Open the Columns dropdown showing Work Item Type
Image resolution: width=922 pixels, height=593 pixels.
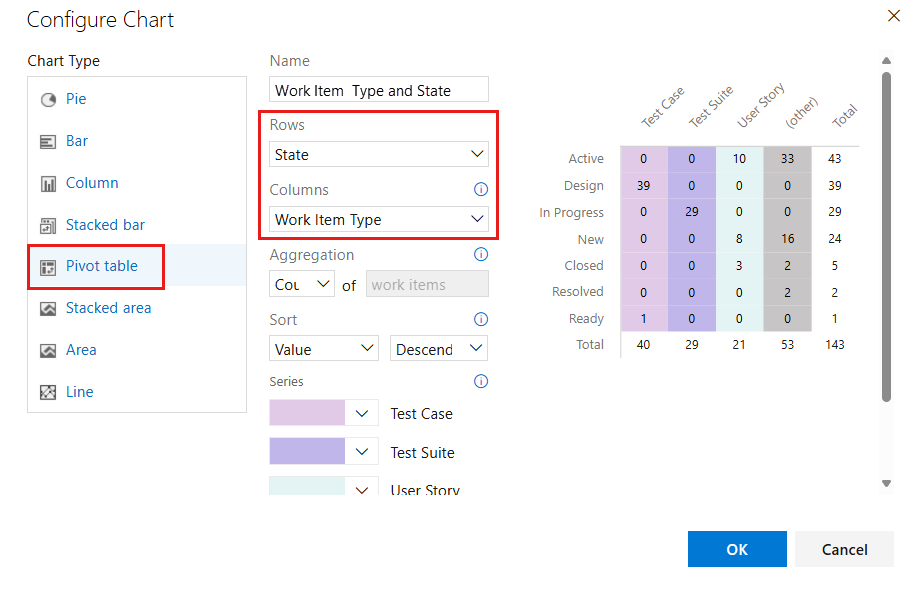(x=378, y=219)
